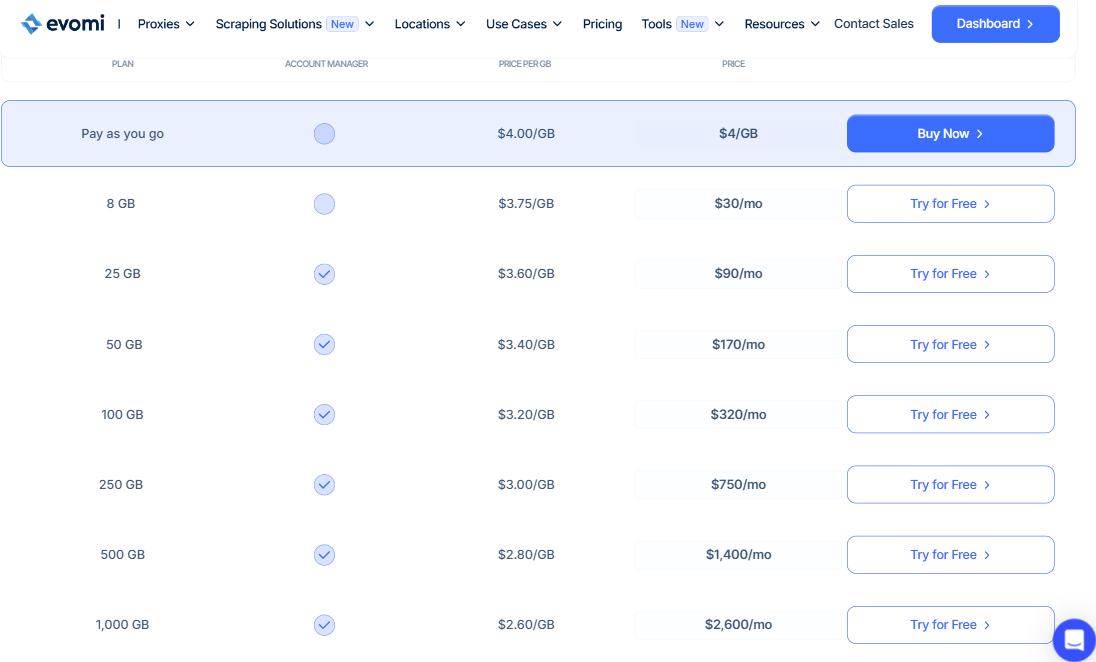Image resolution: width=1096 pixels, height=662 pixels.
Task: Open the chat support bubble icon
Action: (1074, 640)
